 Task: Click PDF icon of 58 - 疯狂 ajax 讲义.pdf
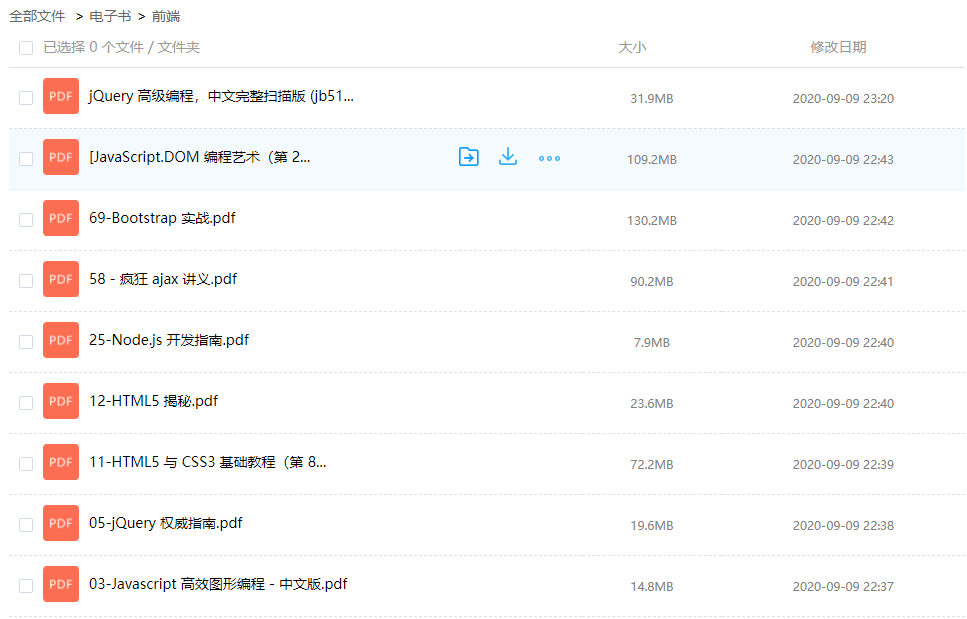pos(60,279)
